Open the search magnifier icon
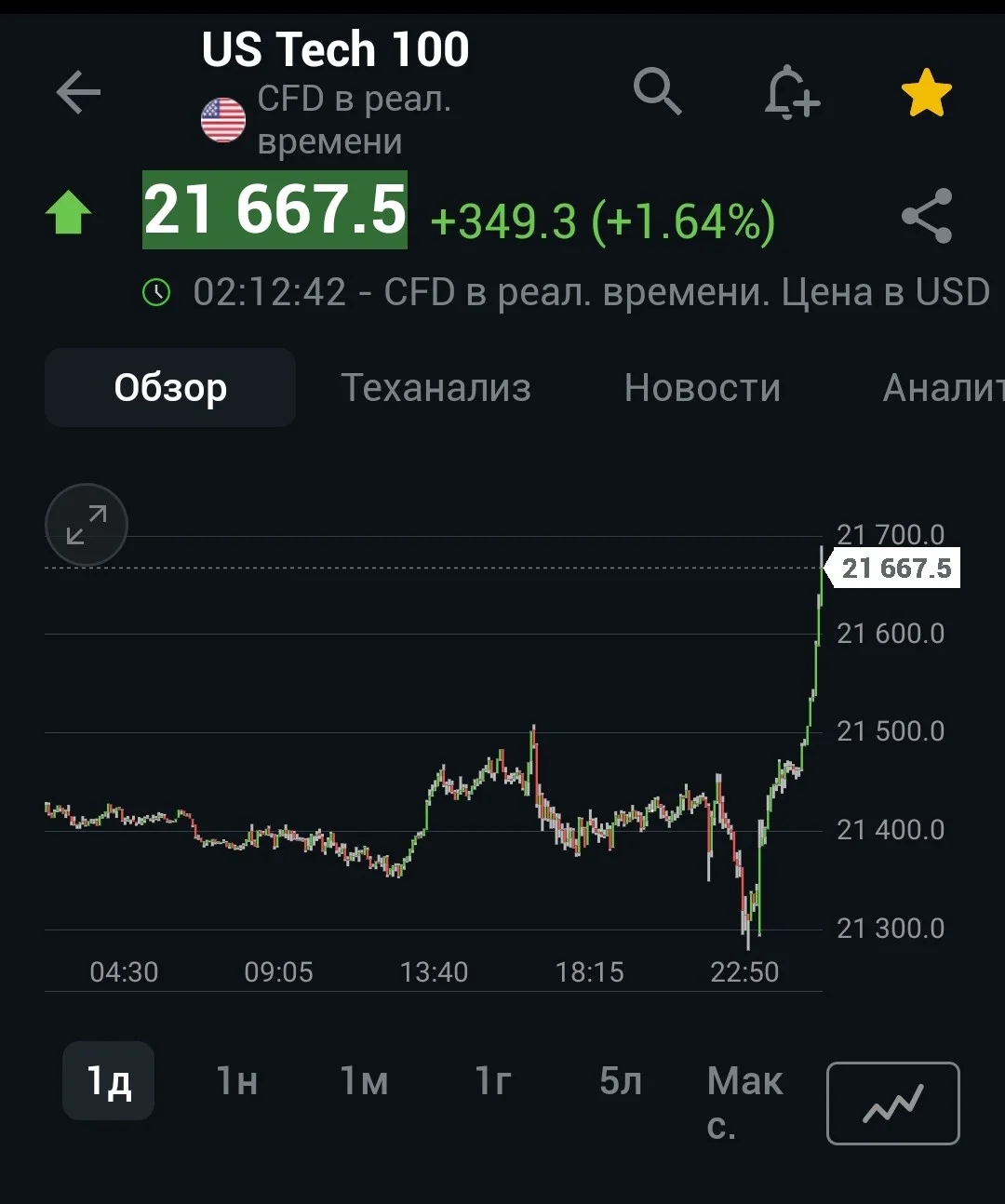This screenshot has height=1204, width=1005. [658, 91]
